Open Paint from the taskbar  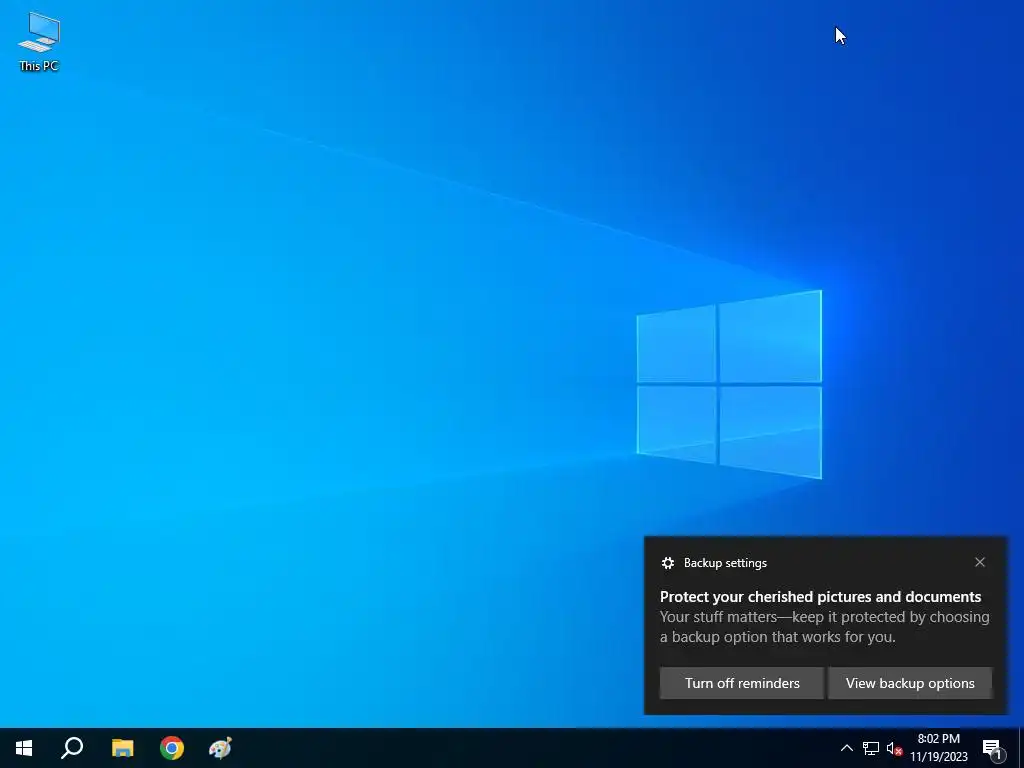tap(220, 748)
